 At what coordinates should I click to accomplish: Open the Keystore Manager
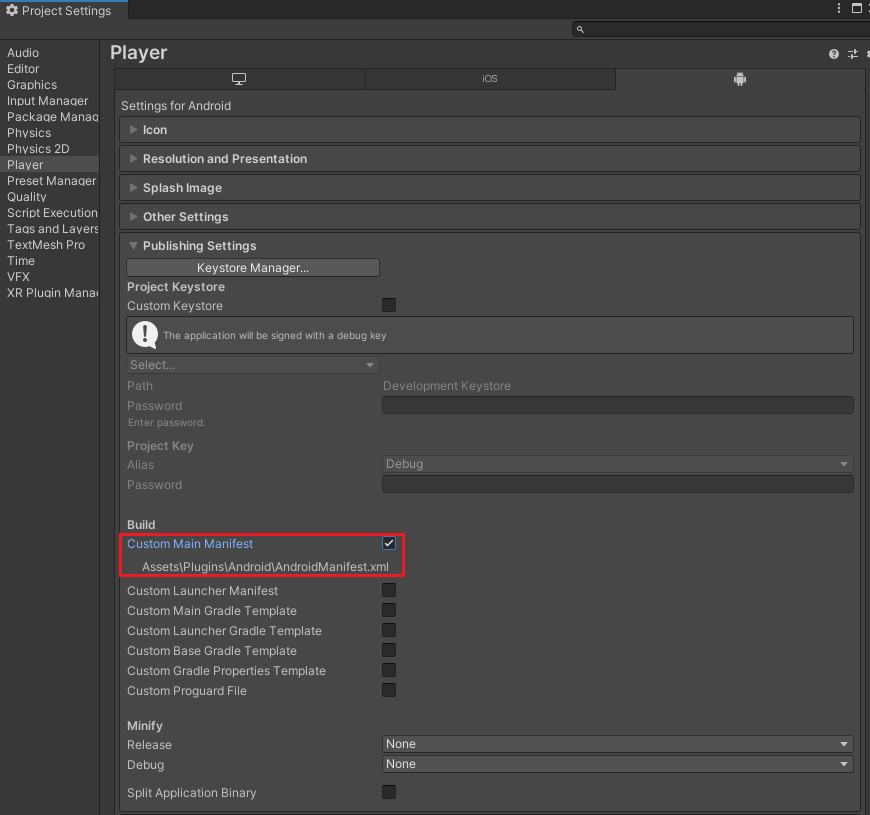(x=252, y=267)
